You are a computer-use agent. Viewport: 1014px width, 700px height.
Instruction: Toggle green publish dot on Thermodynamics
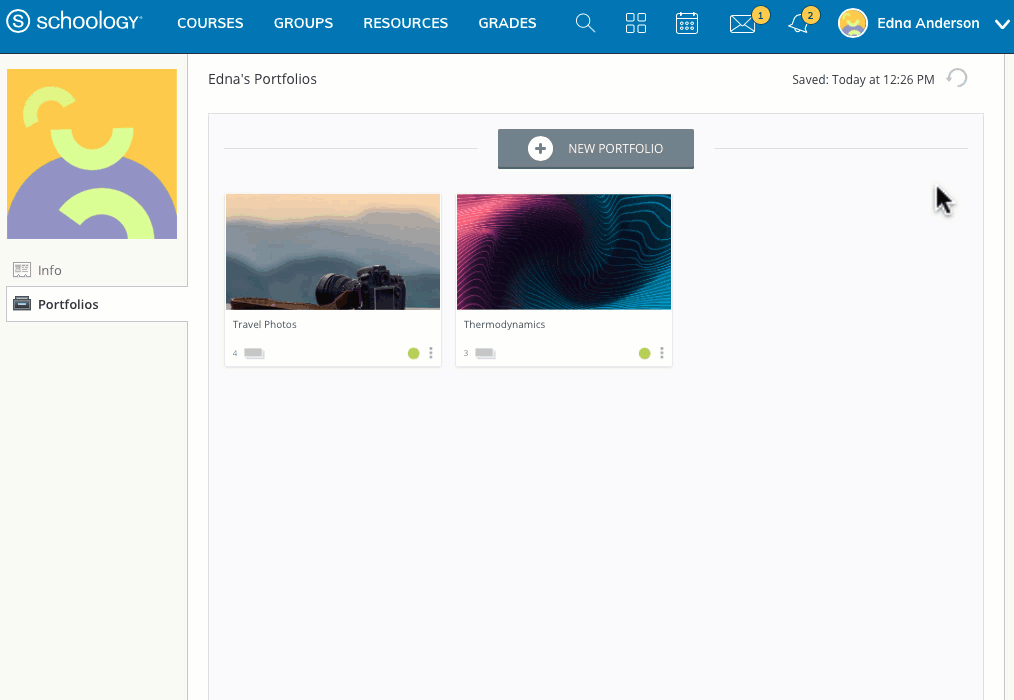(x=644, y=353)
